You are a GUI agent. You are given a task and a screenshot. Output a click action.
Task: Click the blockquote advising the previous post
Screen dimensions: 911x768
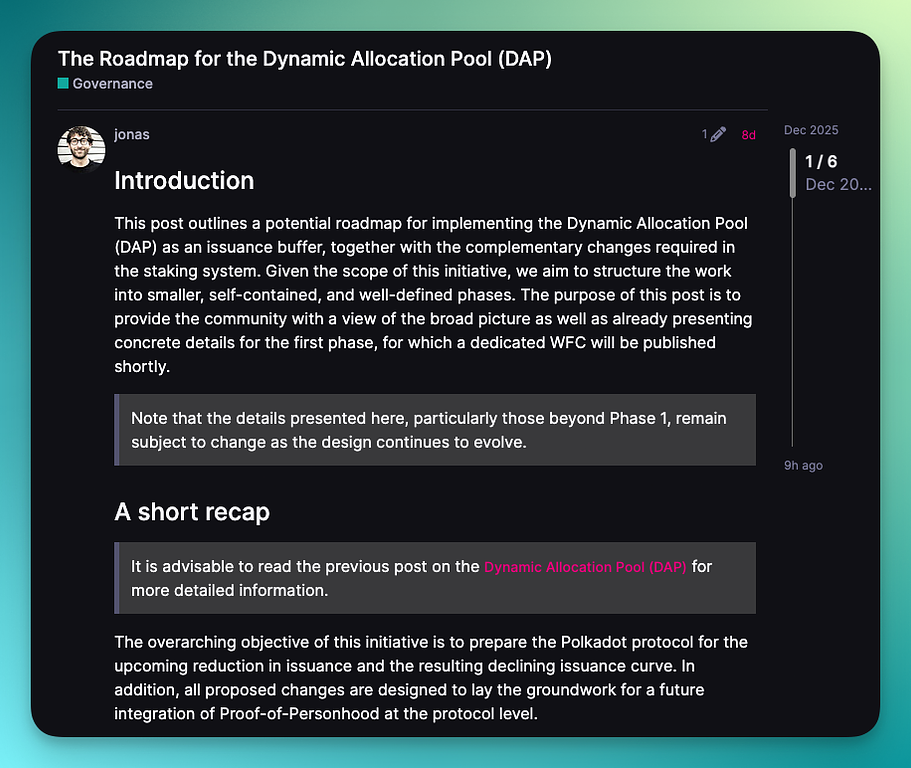(x=435, y=578)
